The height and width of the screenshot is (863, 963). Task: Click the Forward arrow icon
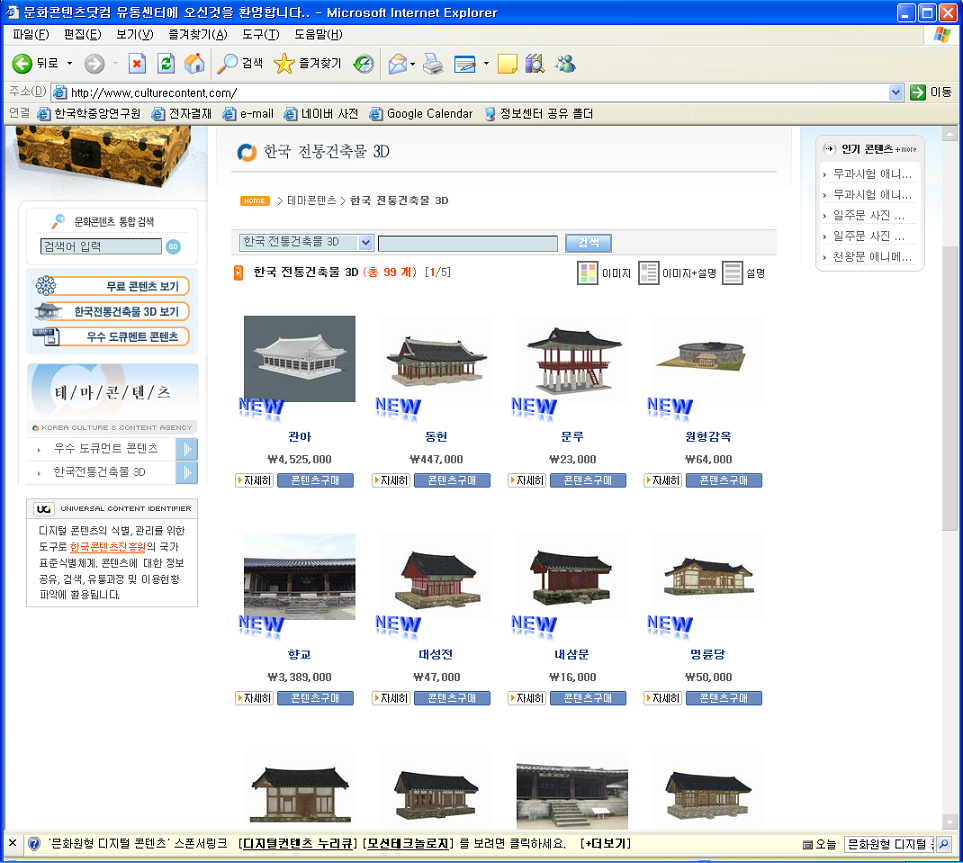[x=94, y=63]
